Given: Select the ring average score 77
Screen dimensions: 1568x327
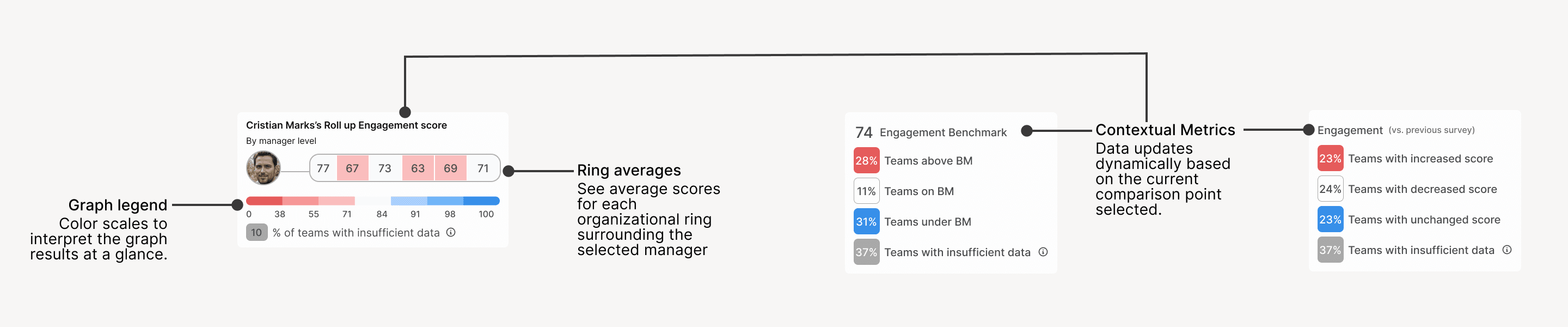Looking at the screenshot, I should click(x=323, y=168).
